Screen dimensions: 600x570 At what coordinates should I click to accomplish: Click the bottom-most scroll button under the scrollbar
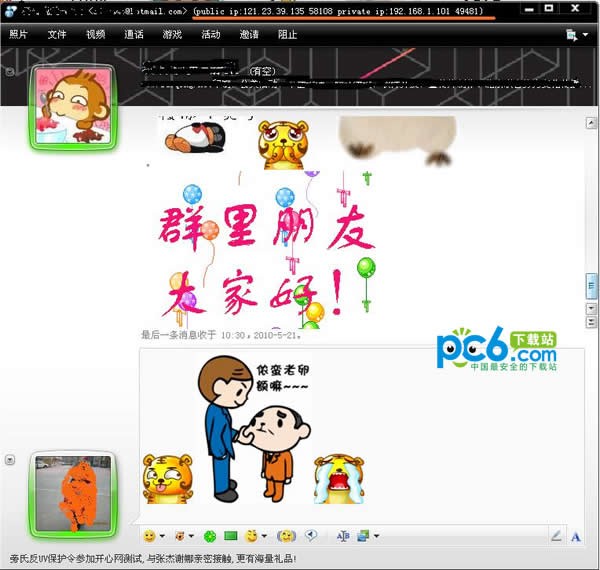[x=591, y=322]
